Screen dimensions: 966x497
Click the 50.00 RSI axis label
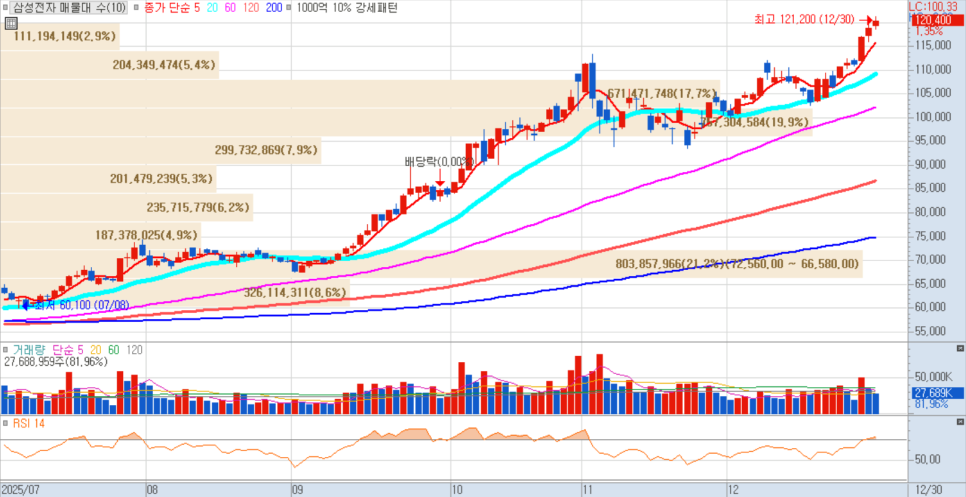tap(927, 459)
